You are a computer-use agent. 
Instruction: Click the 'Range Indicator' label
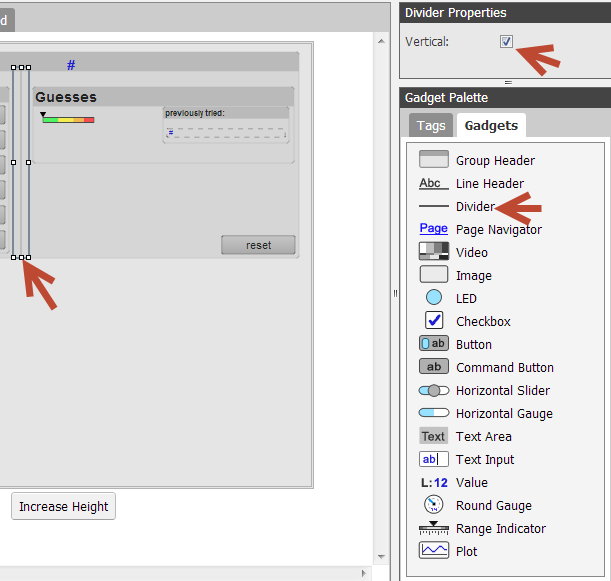(501, 528)
